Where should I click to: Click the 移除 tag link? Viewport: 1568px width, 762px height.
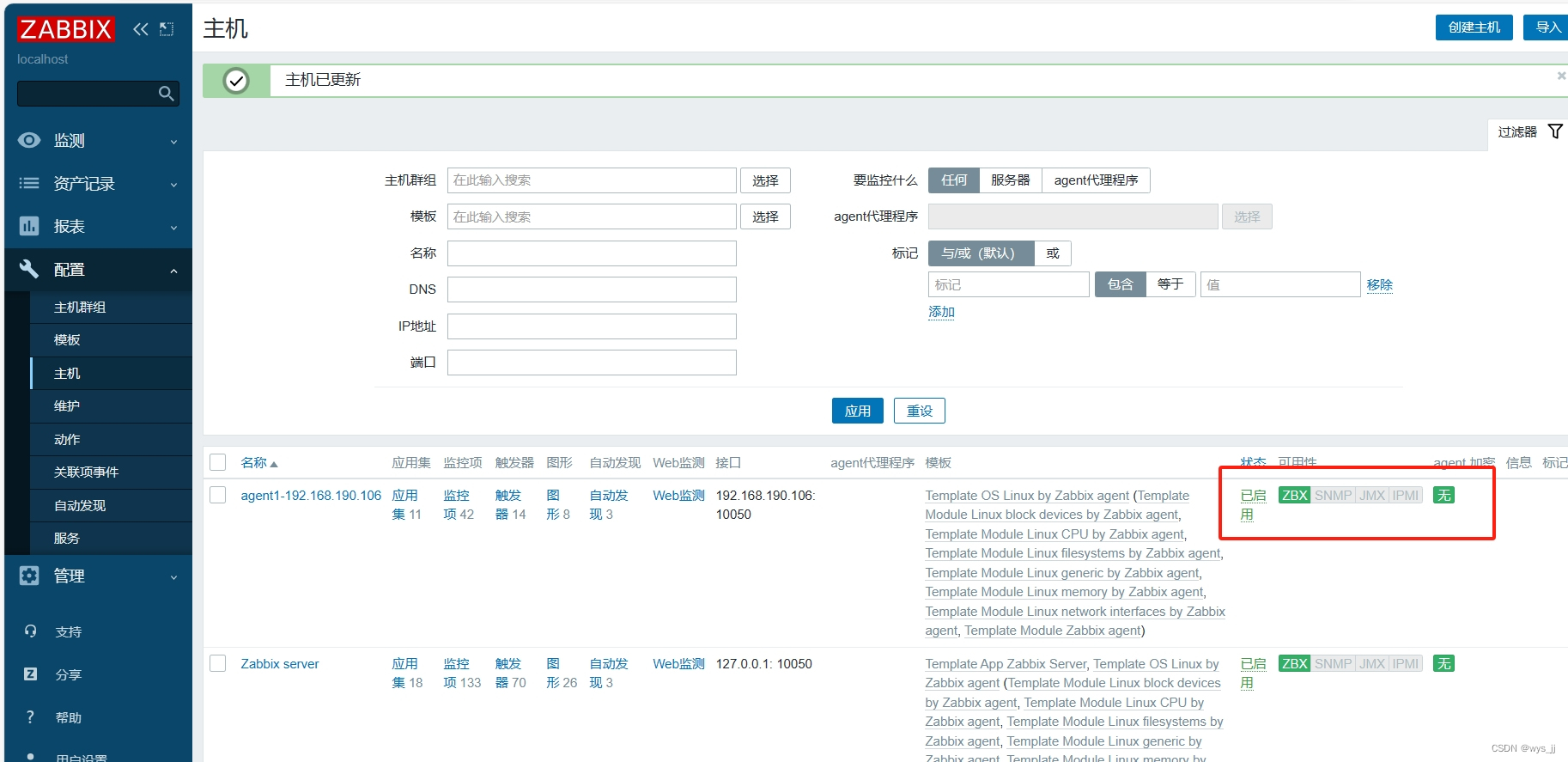[x=1380, y=285]
